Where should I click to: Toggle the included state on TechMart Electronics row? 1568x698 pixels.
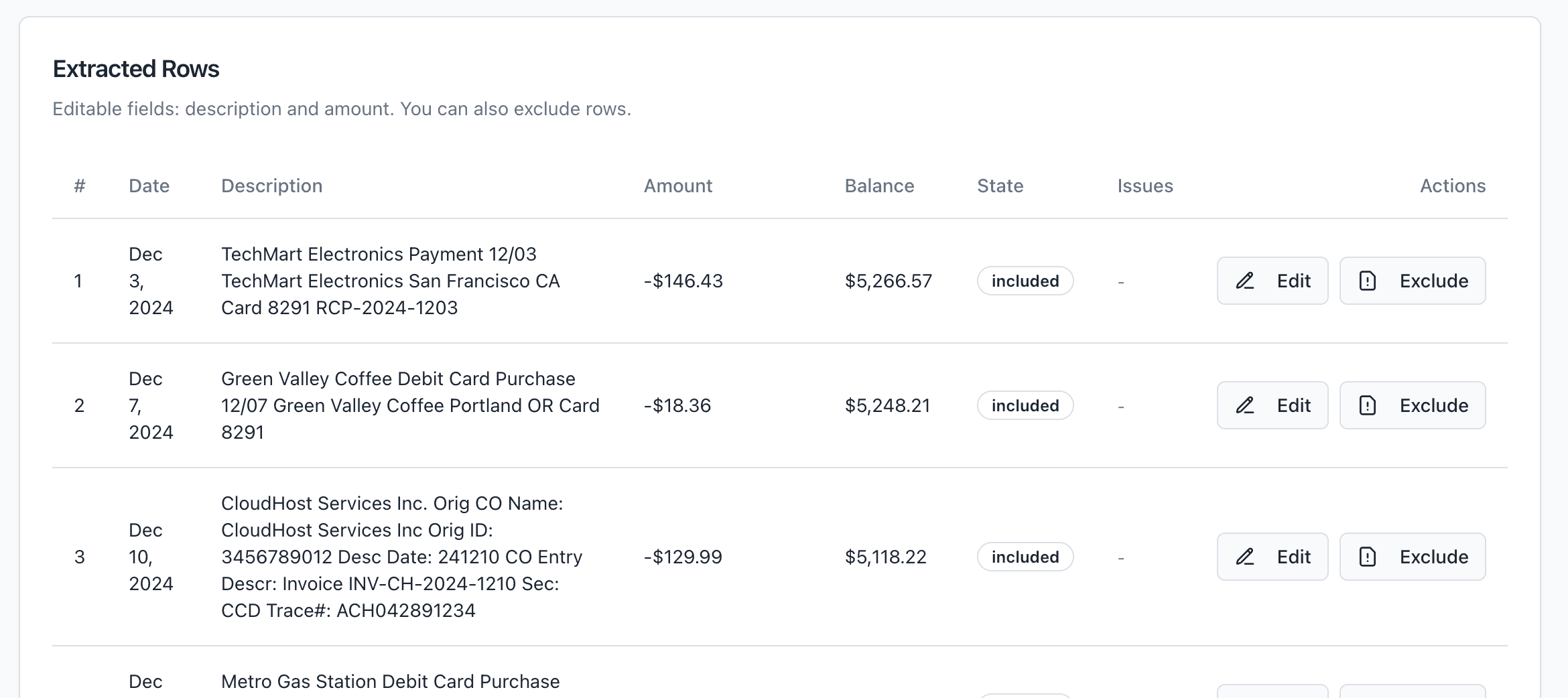tap(1025, 281)
